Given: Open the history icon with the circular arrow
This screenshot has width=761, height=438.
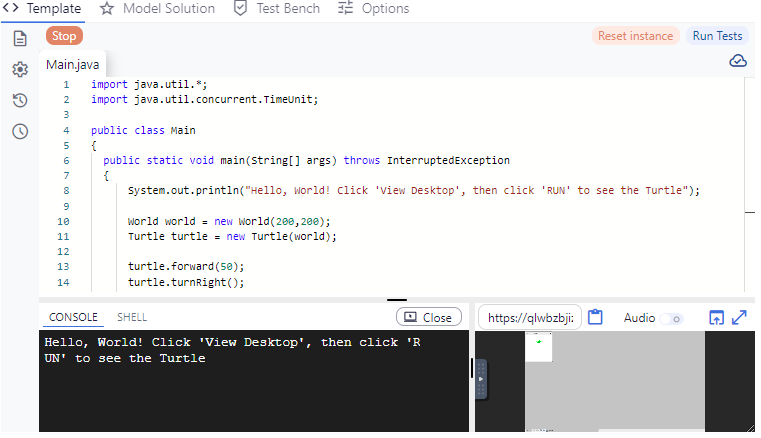Looking at the screenshot, I should [x=19, y=100].
